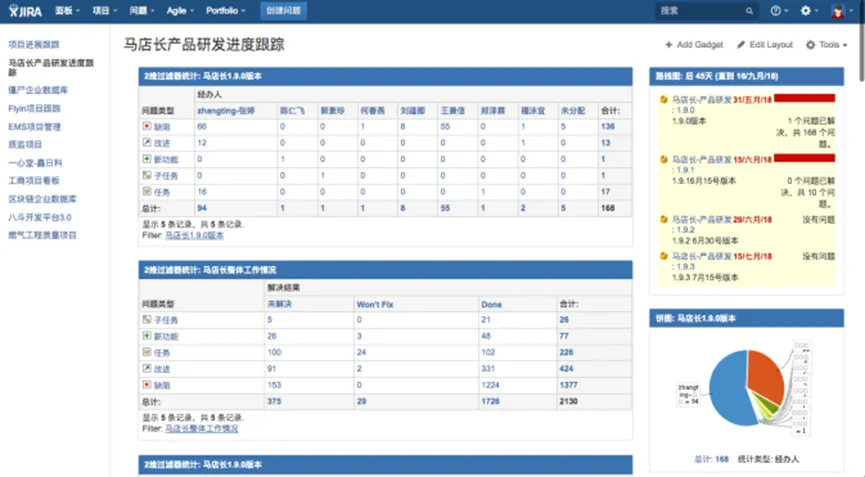
Task: Open 工商项目看板 dashboard in sidebar
Action: click(x=34, y=180)
